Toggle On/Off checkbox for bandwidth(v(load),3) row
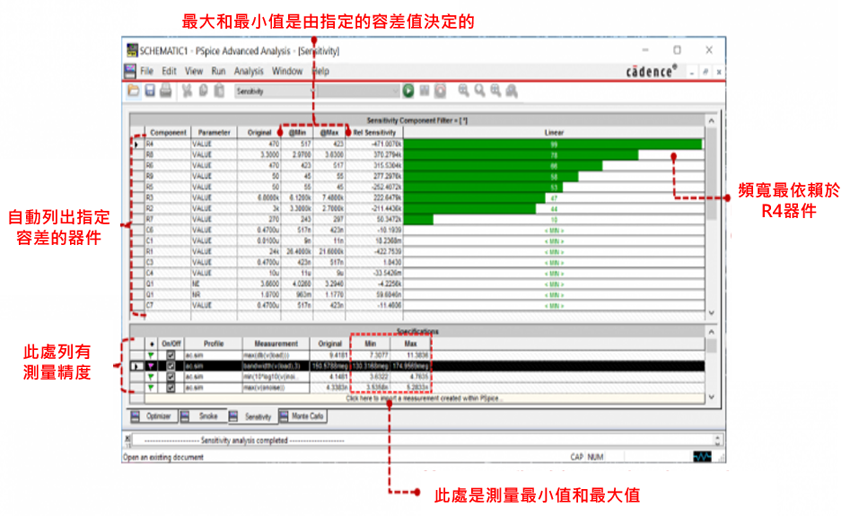The height and width of the screenshot is (516, 850). (171, 366)
